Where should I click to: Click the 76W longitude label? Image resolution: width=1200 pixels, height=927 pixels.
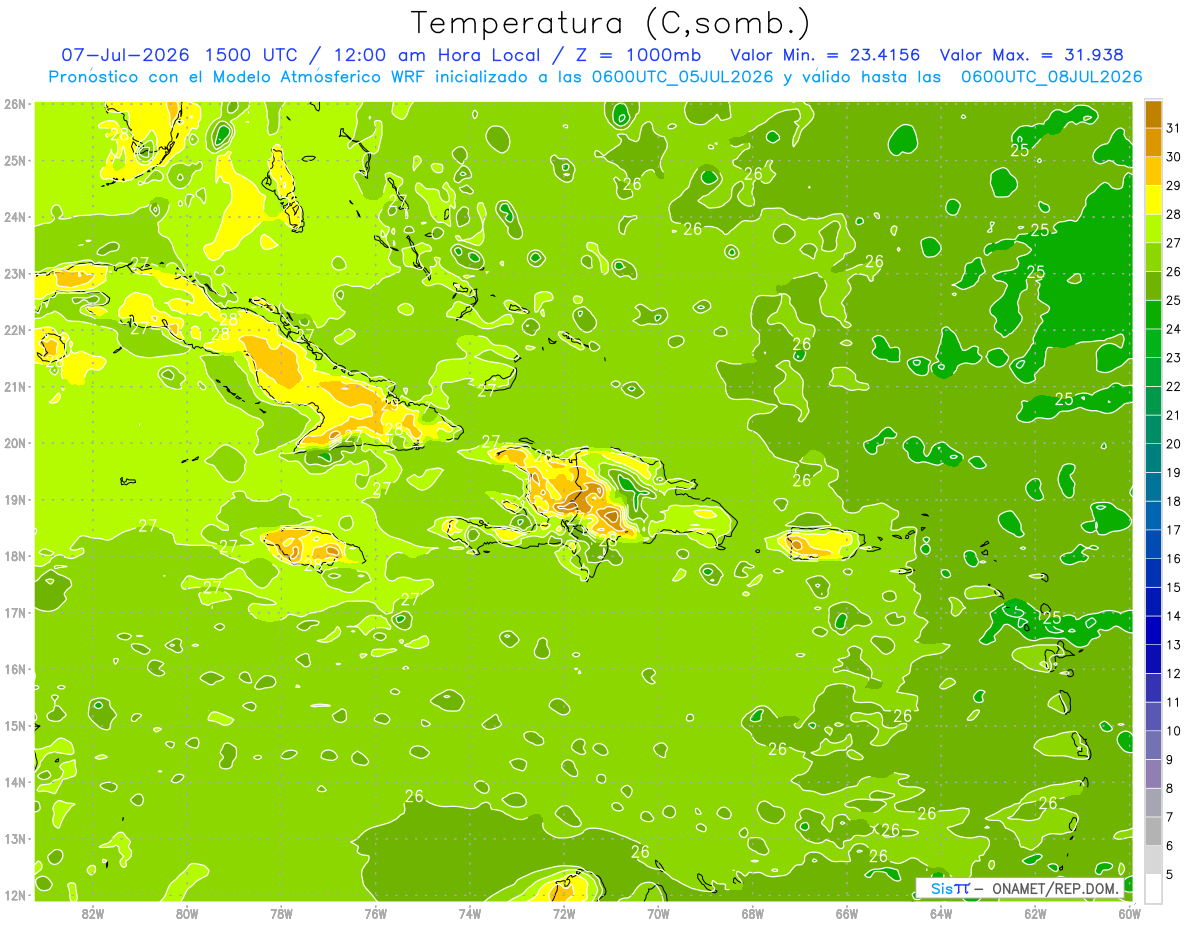click(376, 913)
